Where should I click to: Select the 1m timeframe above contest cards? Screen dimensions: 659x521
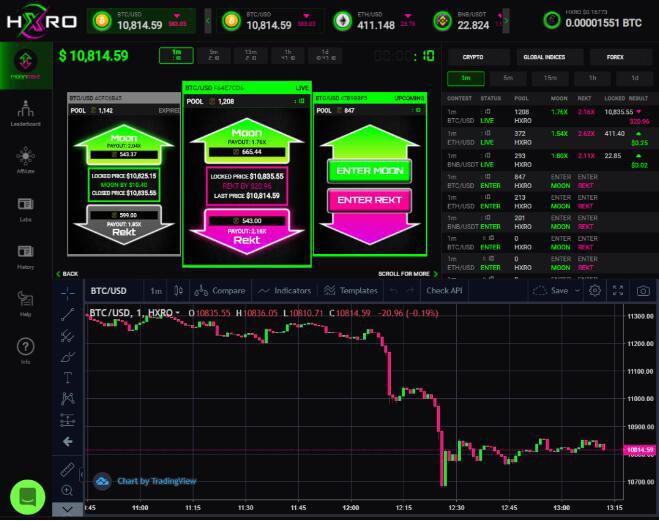pos(177,55)
